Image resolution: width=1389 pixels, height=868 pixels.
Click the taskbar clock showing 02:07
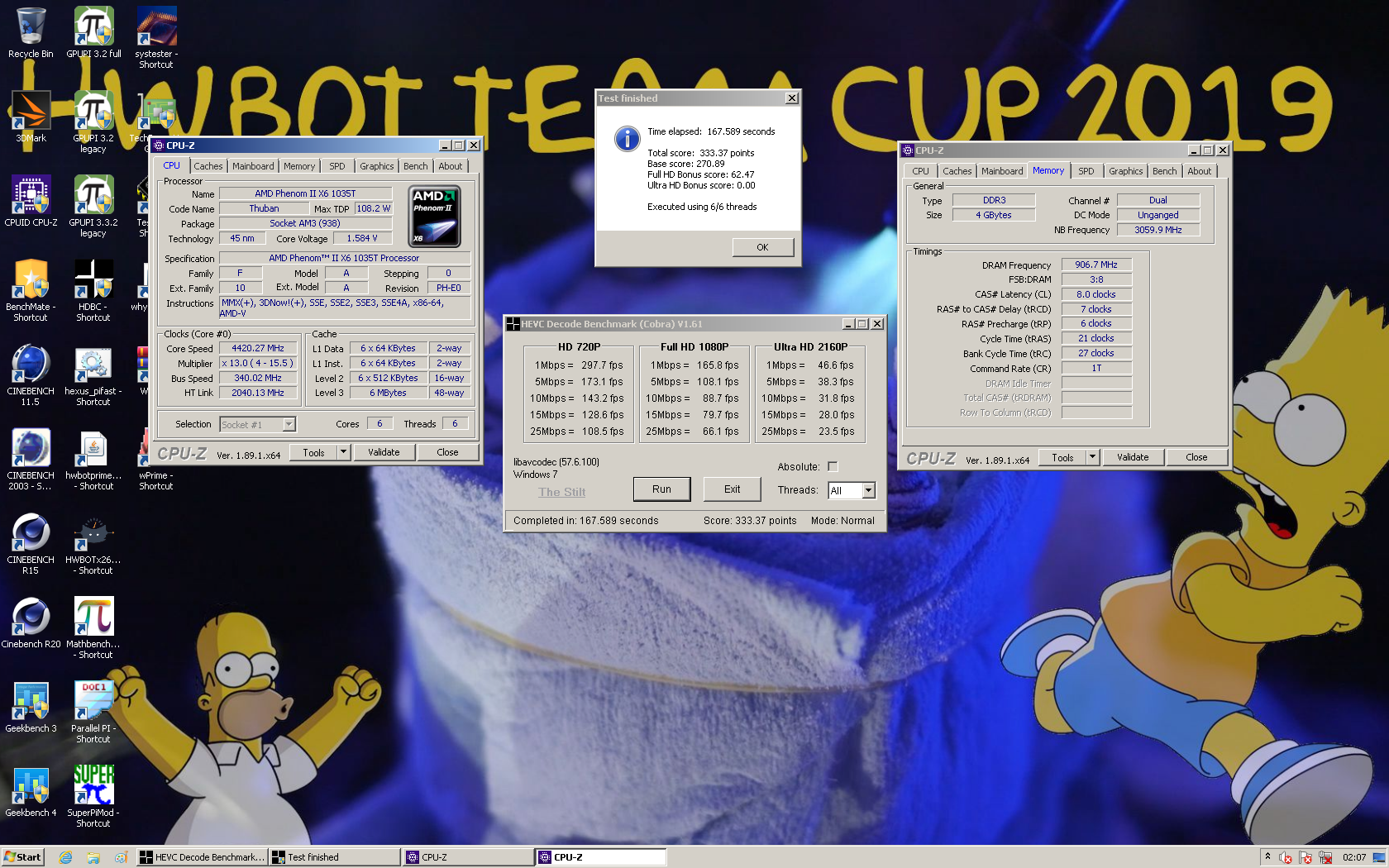click(1354, 857)
